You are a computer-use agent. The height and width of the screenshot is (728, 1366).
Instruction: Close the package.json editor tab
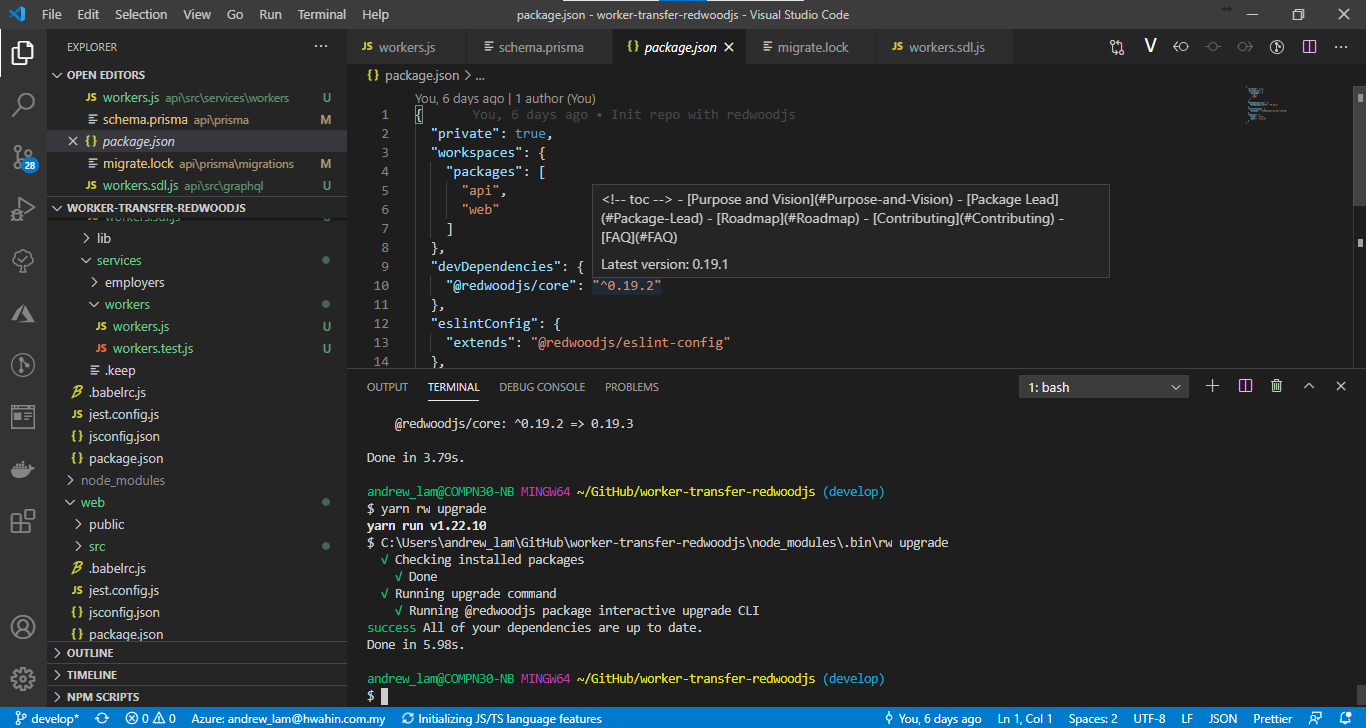click(729, 47)
